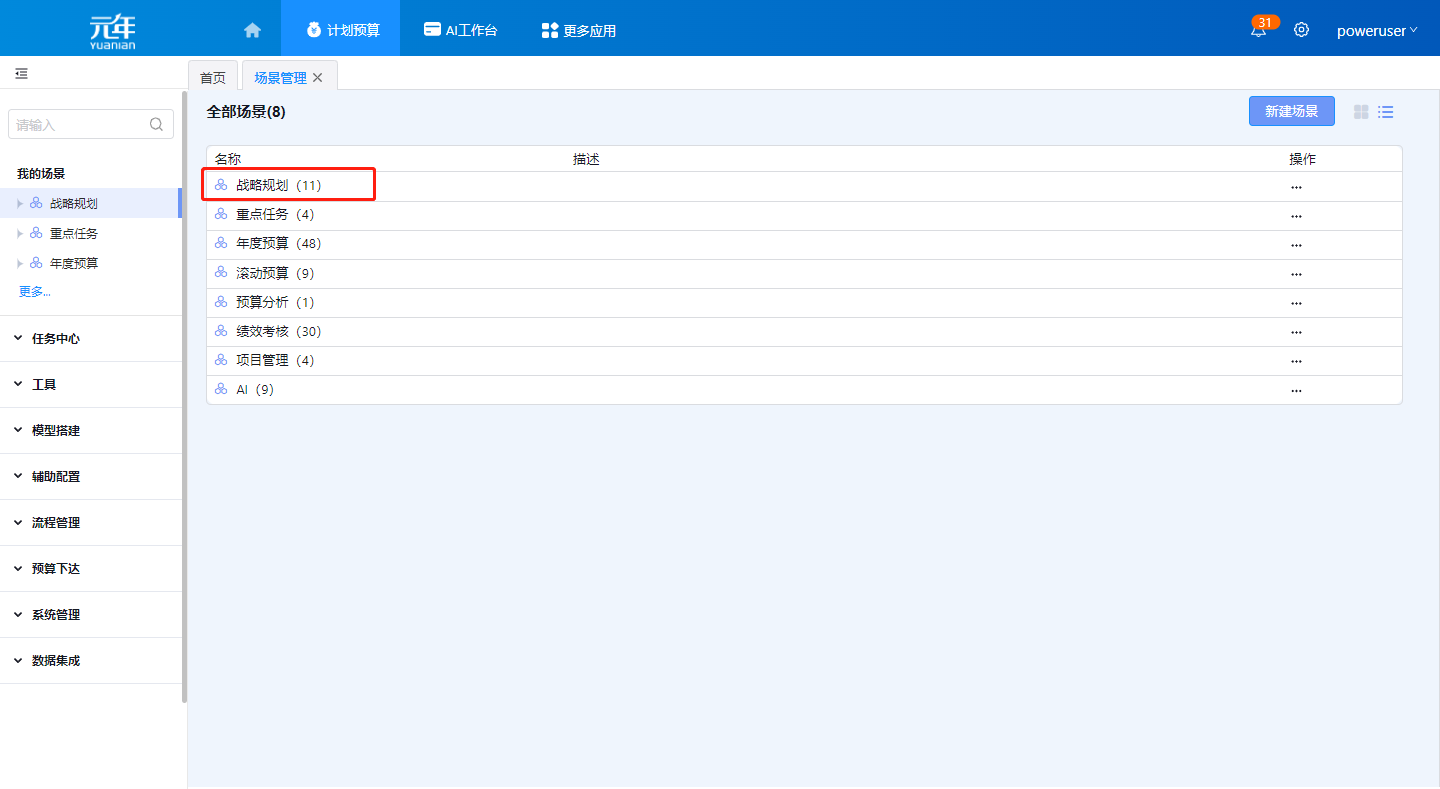Screen dimensions: 1440x789
Task: Open the settings gear icon
Action: tap(1301, 30)
